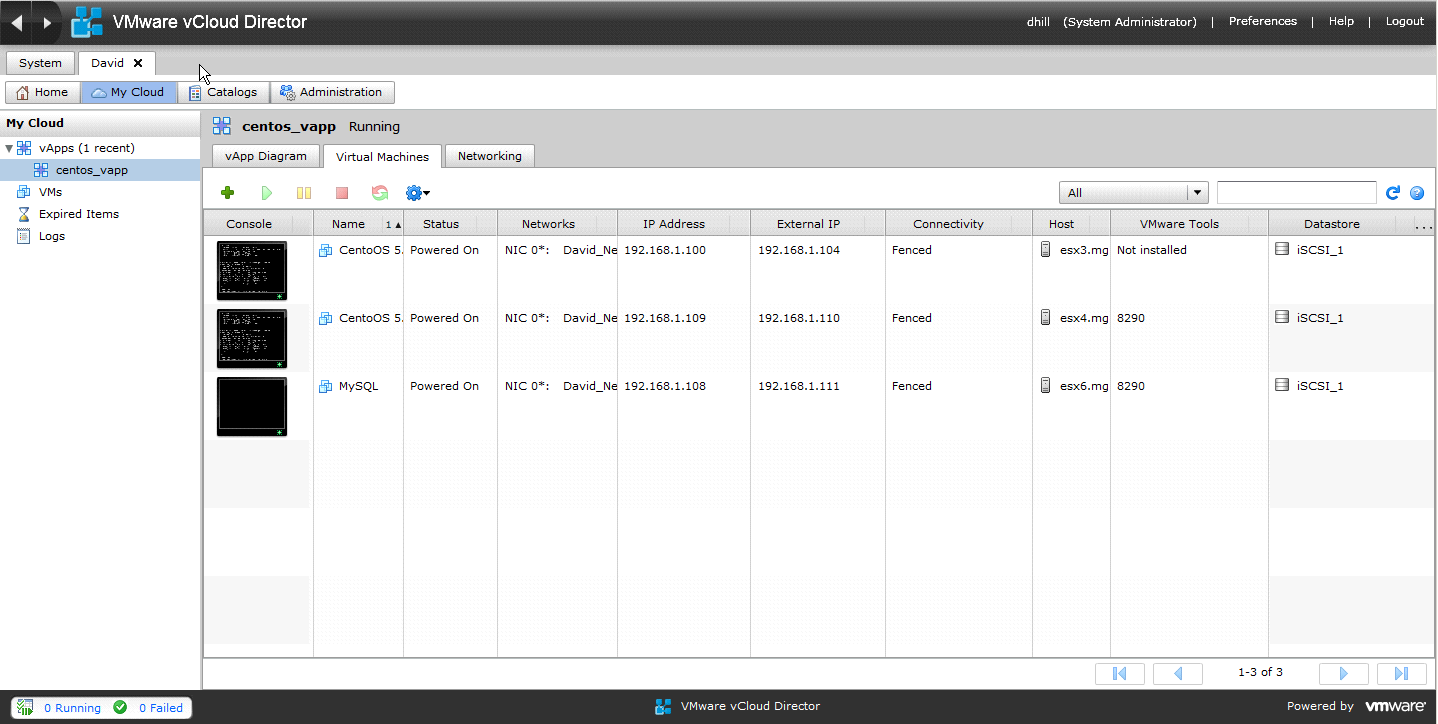Go to previous page button
The width and height of the screenshot is (1438, 724).
1178,673
